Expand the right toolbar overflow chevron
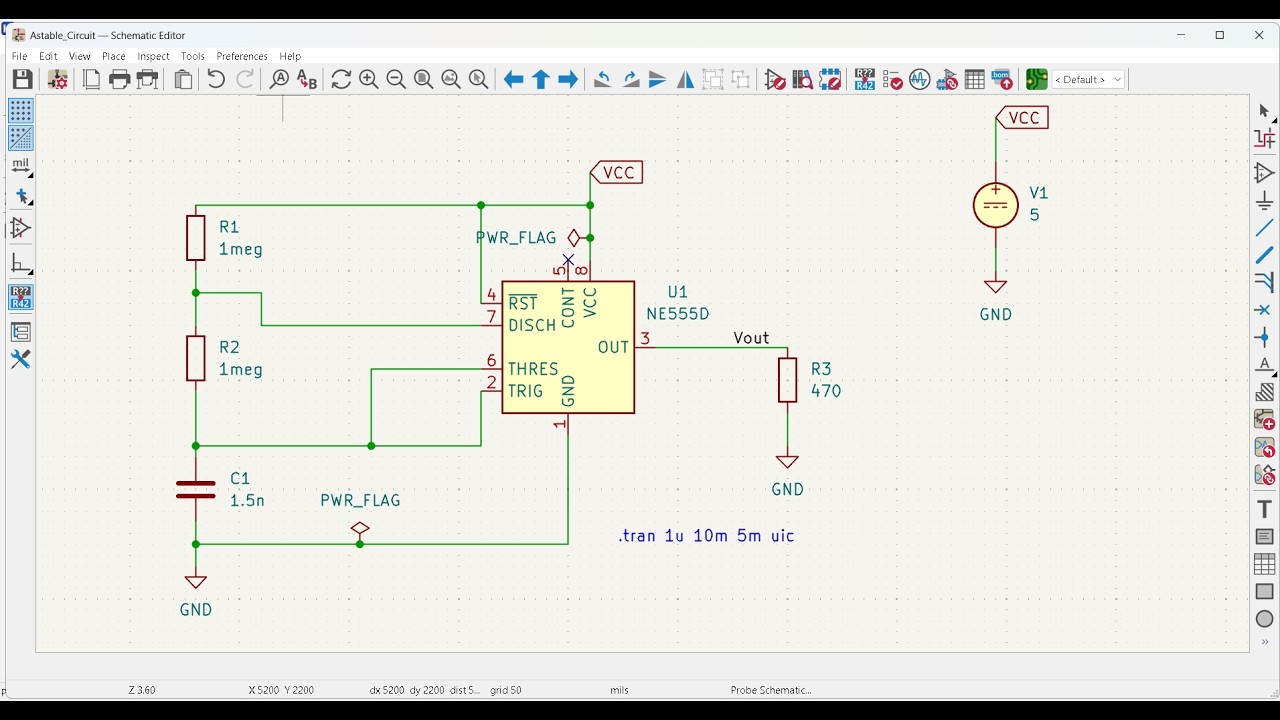Screen dimensions: 1280x720 (1265, 642)
